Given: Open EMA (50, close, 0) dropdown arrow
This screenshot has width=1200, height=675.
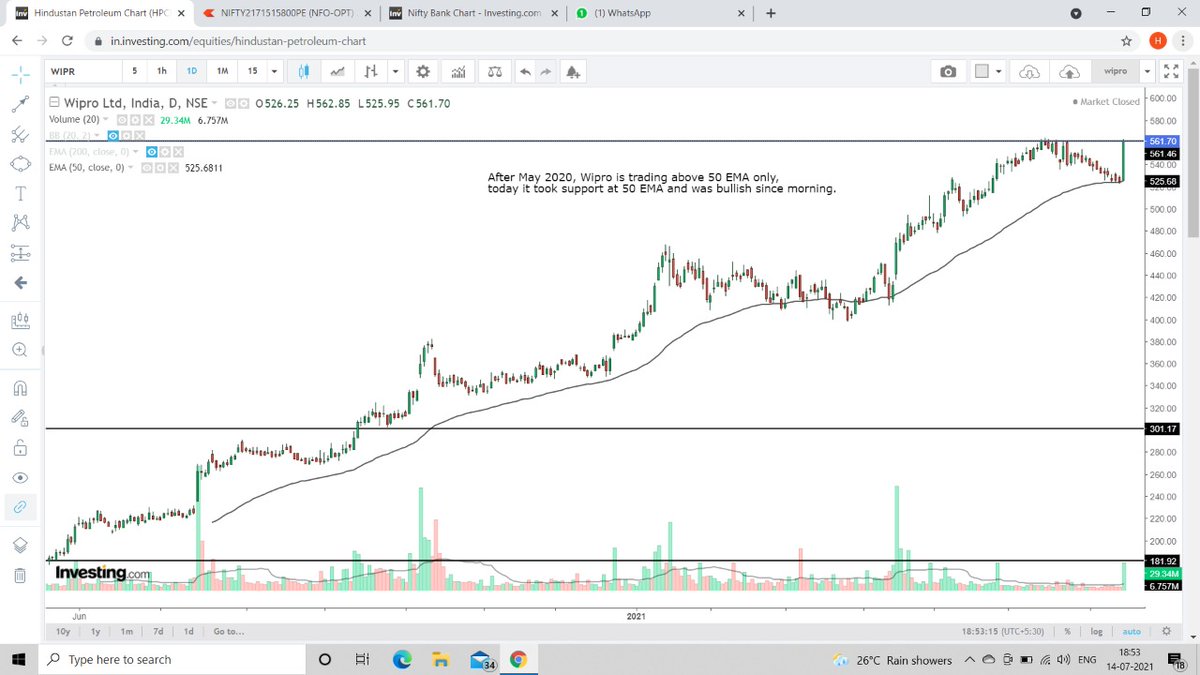Looking at the screenshot, I should [130, 168].
